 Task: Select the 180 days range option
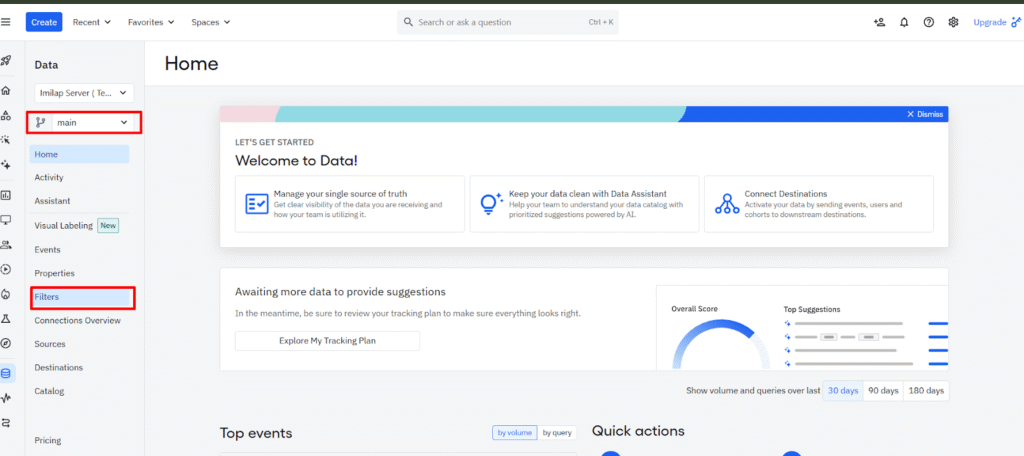[925, 391]
